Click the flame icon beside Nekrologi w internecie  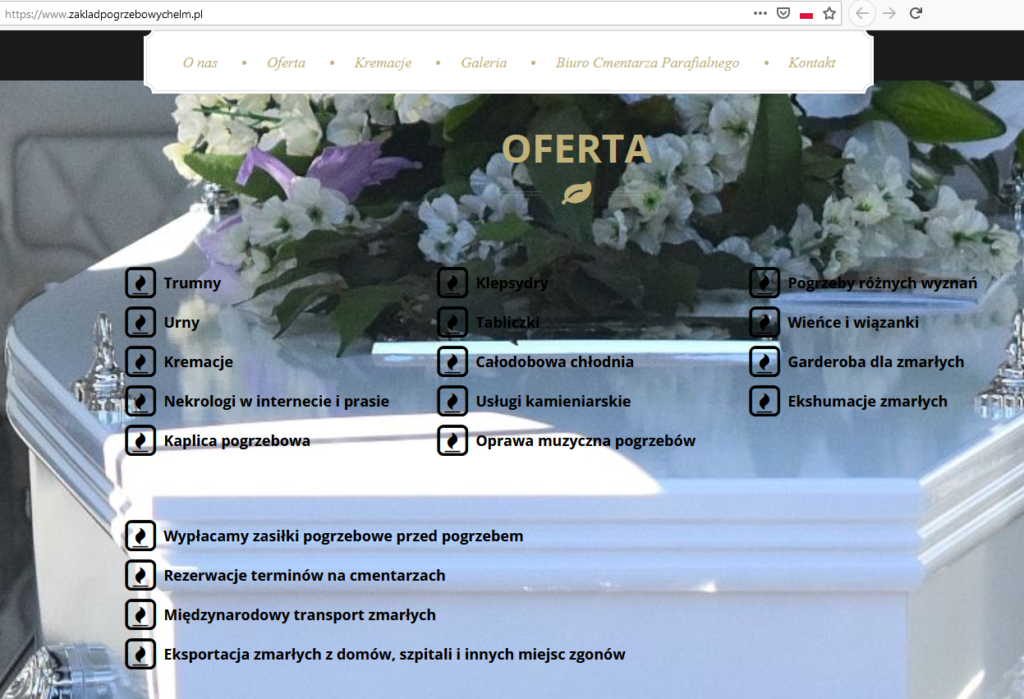(140, 401)
